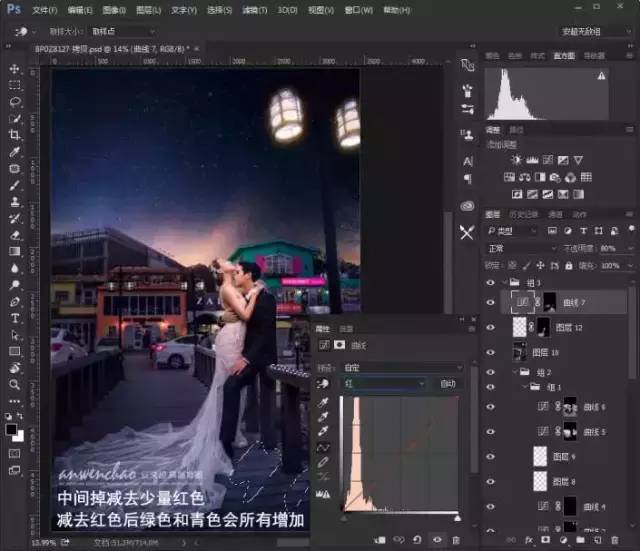Switch to the 历史记录 tab

(x=524, y=214)
